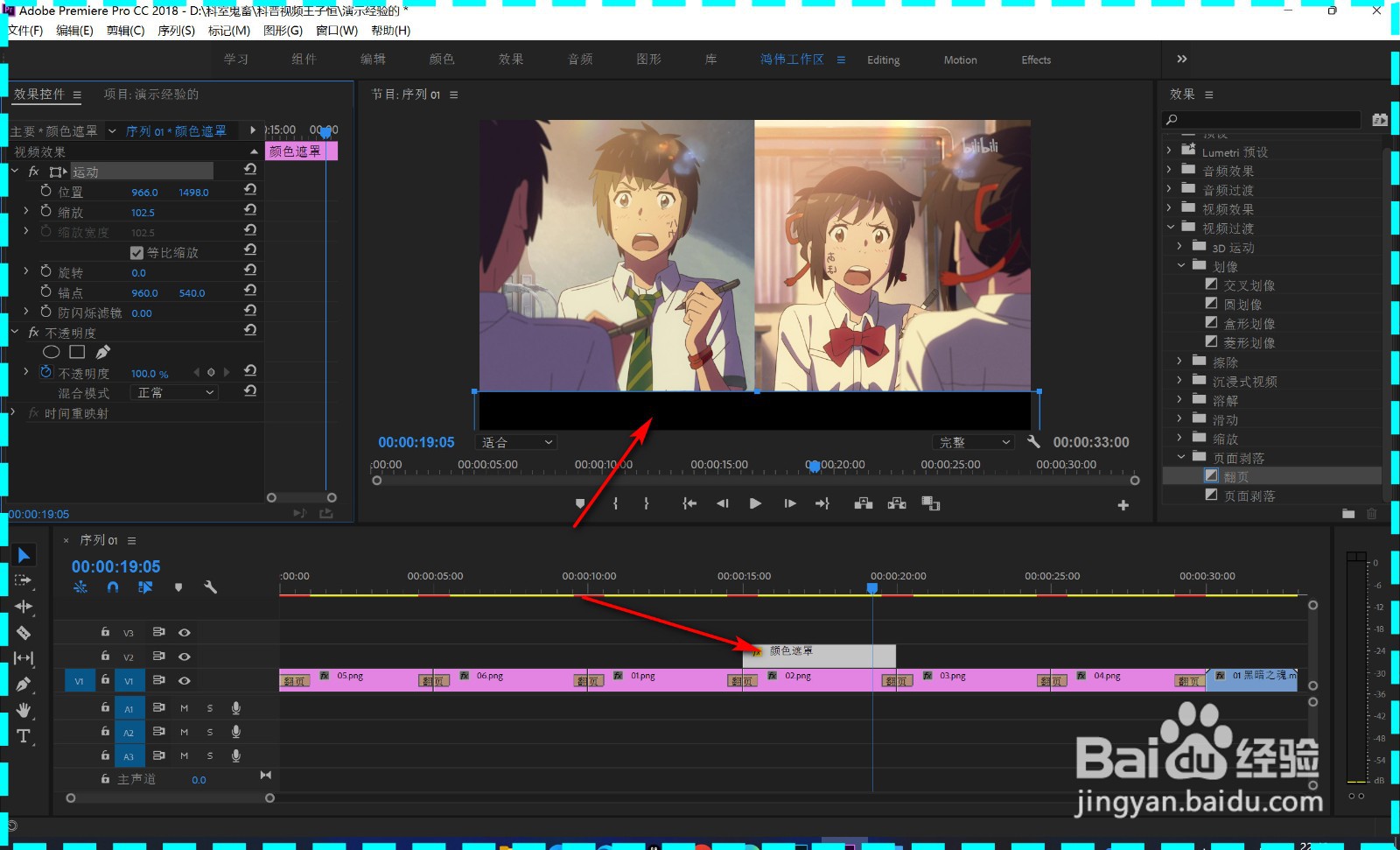
Task: Open program monitor settings wrench
Action: pos(1033,442)
